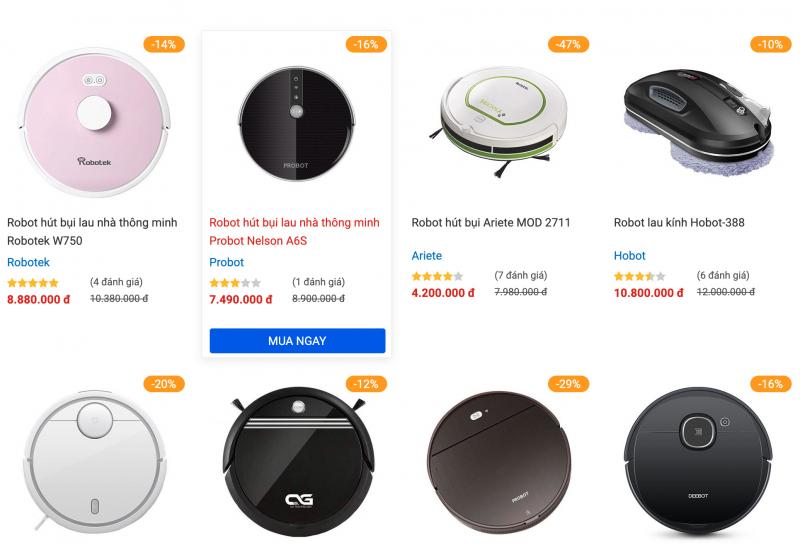Open the Ariete MOD 2711 vacuum image
Image resolution: width=800 pixels, height=545 pixels.
tap(499, 122)
